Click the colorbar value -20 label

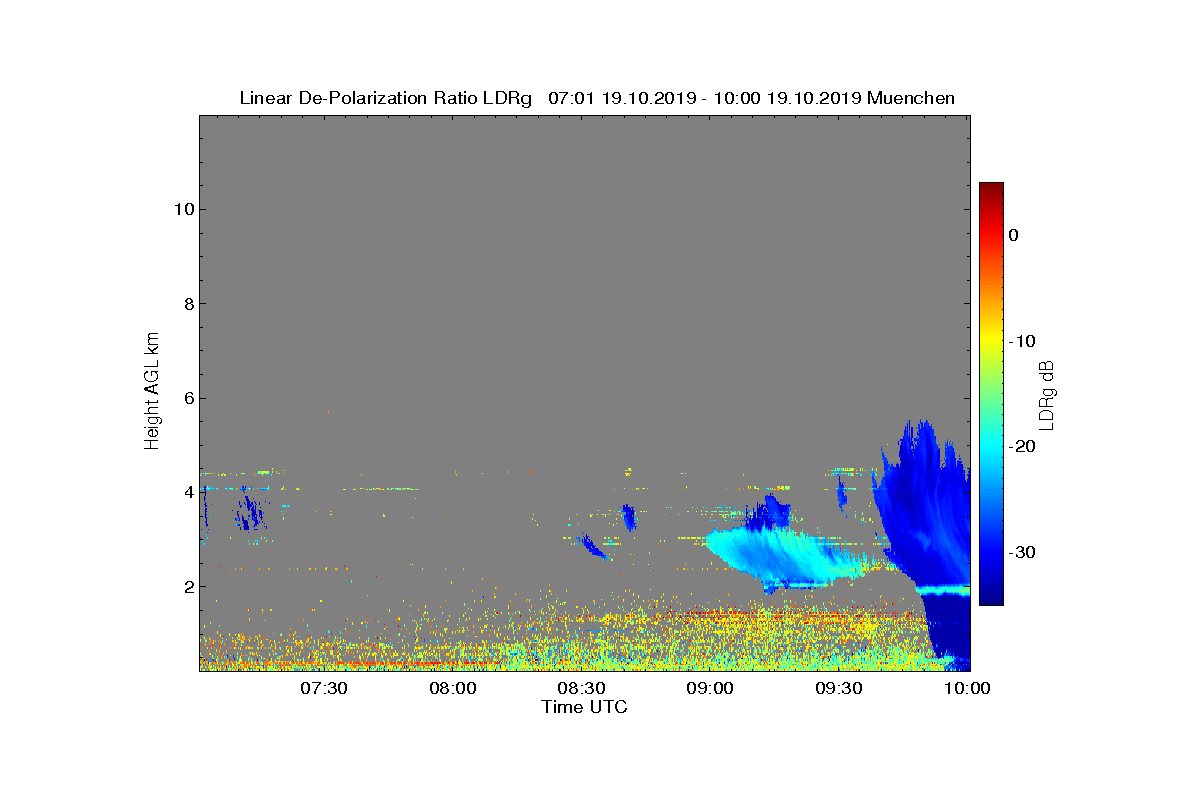click(1021, 447)
